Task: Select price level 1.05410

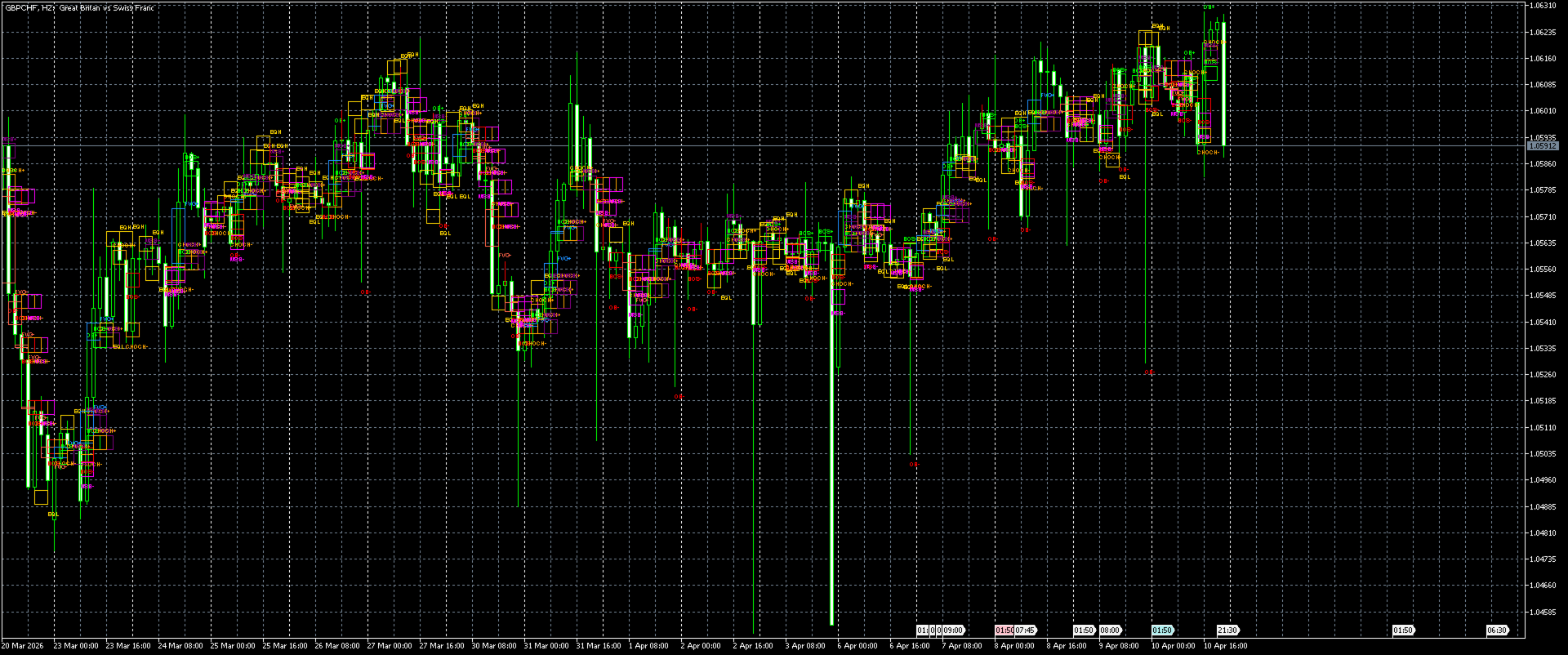Action: pyautogui.click(x=1543, y=323)
